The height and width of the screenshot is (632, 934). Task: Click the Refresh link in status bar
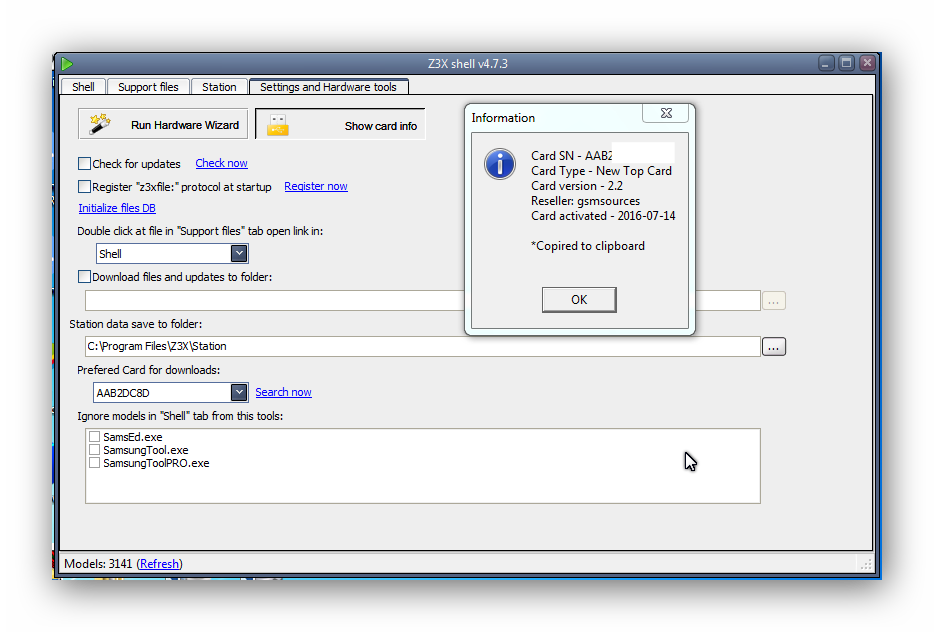pyautogui.click(x=159, y=563)
